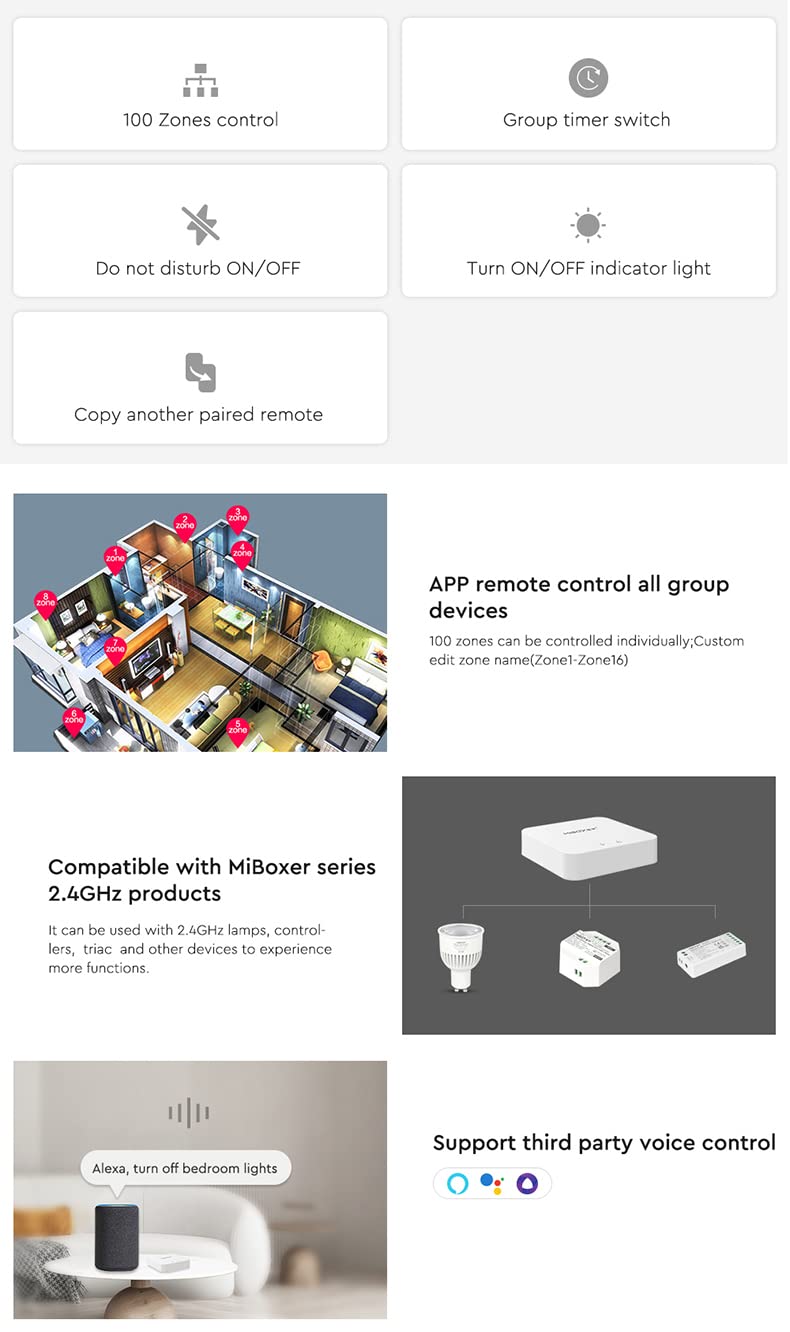Click the 100 Zones control hierarchy icon
Image resolution: width=790 pixels, height=1332 pixels.
click(200, 80)
